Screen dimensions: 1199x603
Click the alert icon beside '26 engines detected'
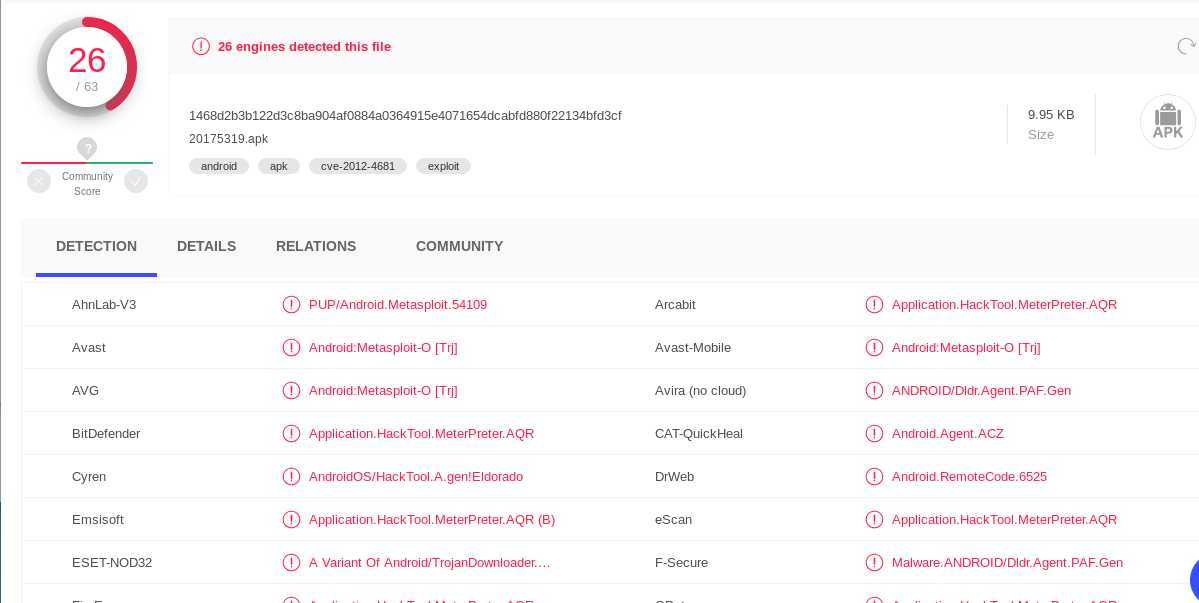point(200,47)
